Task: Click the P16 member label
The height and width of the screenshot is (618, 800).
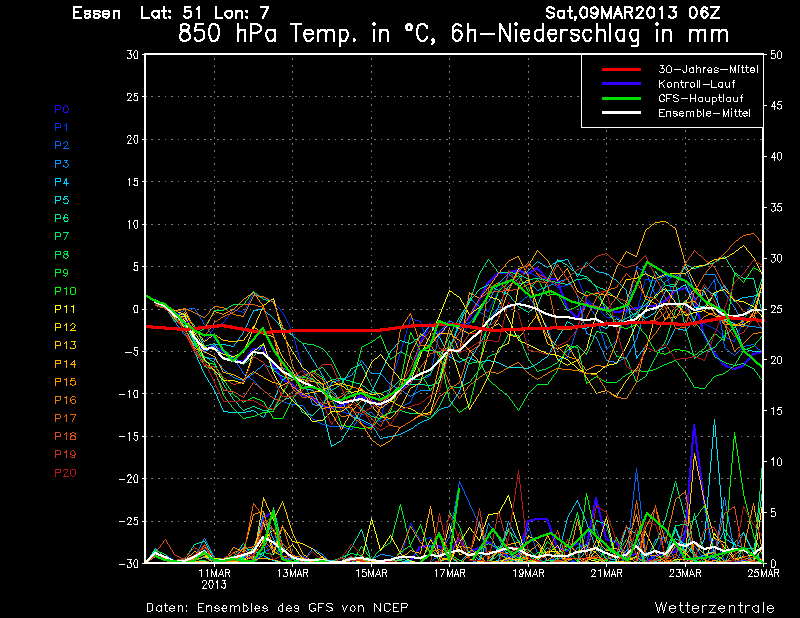Action: (65, 400)
